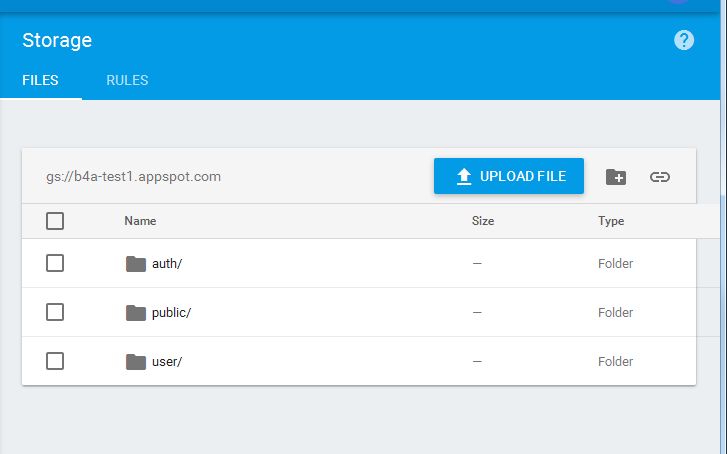Check the public/ folder checkbox
This screenshot has height=454, width=727.
[x=55, y=312]
